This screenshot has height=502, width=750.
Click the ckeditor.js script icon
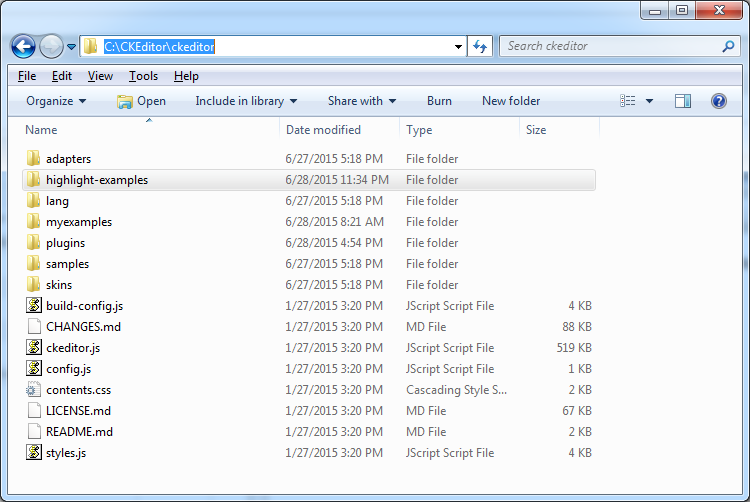pos(33,348)
